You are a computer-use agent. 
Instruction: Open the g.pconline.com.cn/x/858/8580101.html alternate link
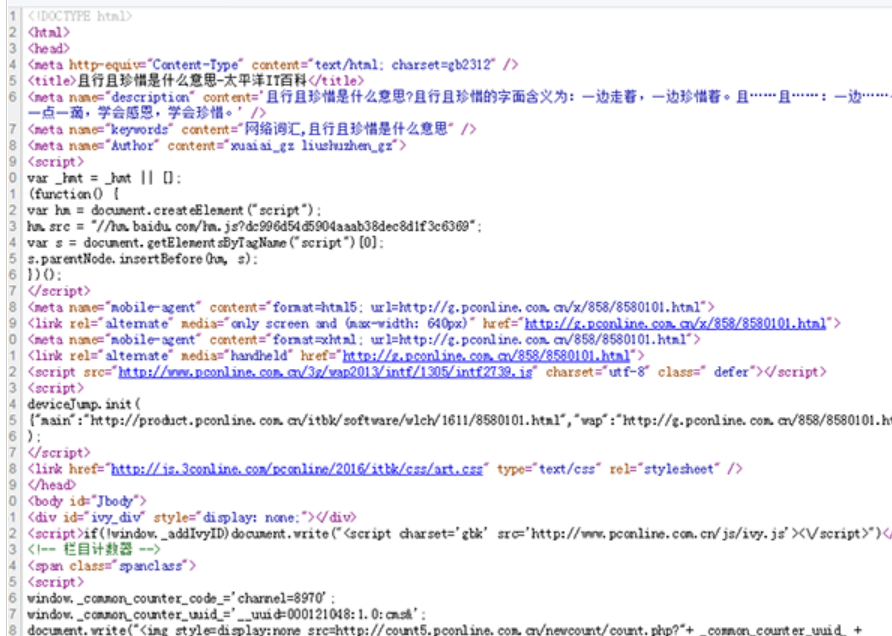(676, 323)
